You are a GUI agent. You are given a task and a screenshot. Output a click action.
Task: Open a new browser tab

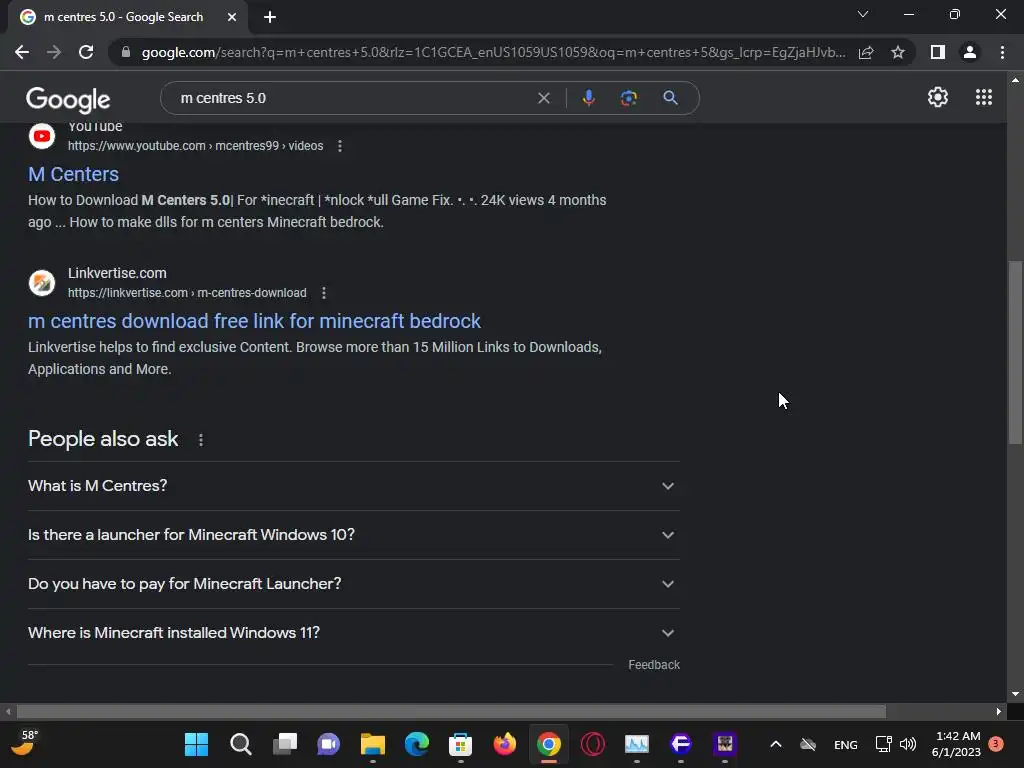(270, 17)
